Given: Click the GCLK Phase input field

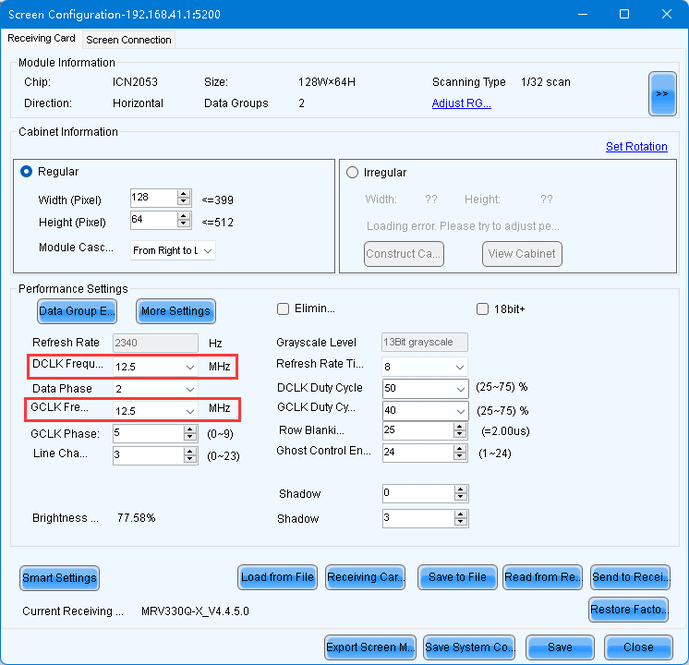Looking at the screenshot, I should [x=149, y=433].
